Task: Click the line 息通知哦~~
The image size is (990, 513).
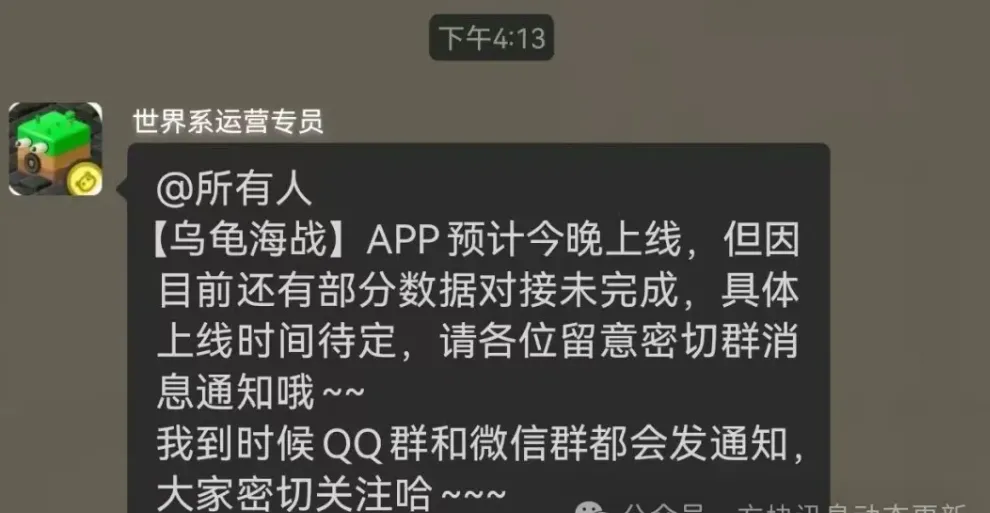Action: [261, 392]
